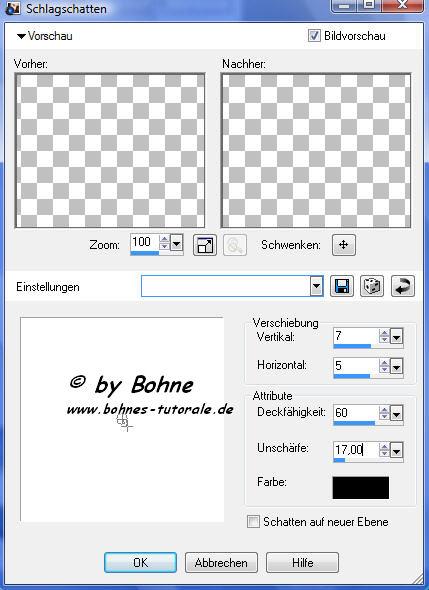The width and height of the screenshot is (429, 590).
Task: Click the fit preview to window icon
Action: [x=205, y=245]
